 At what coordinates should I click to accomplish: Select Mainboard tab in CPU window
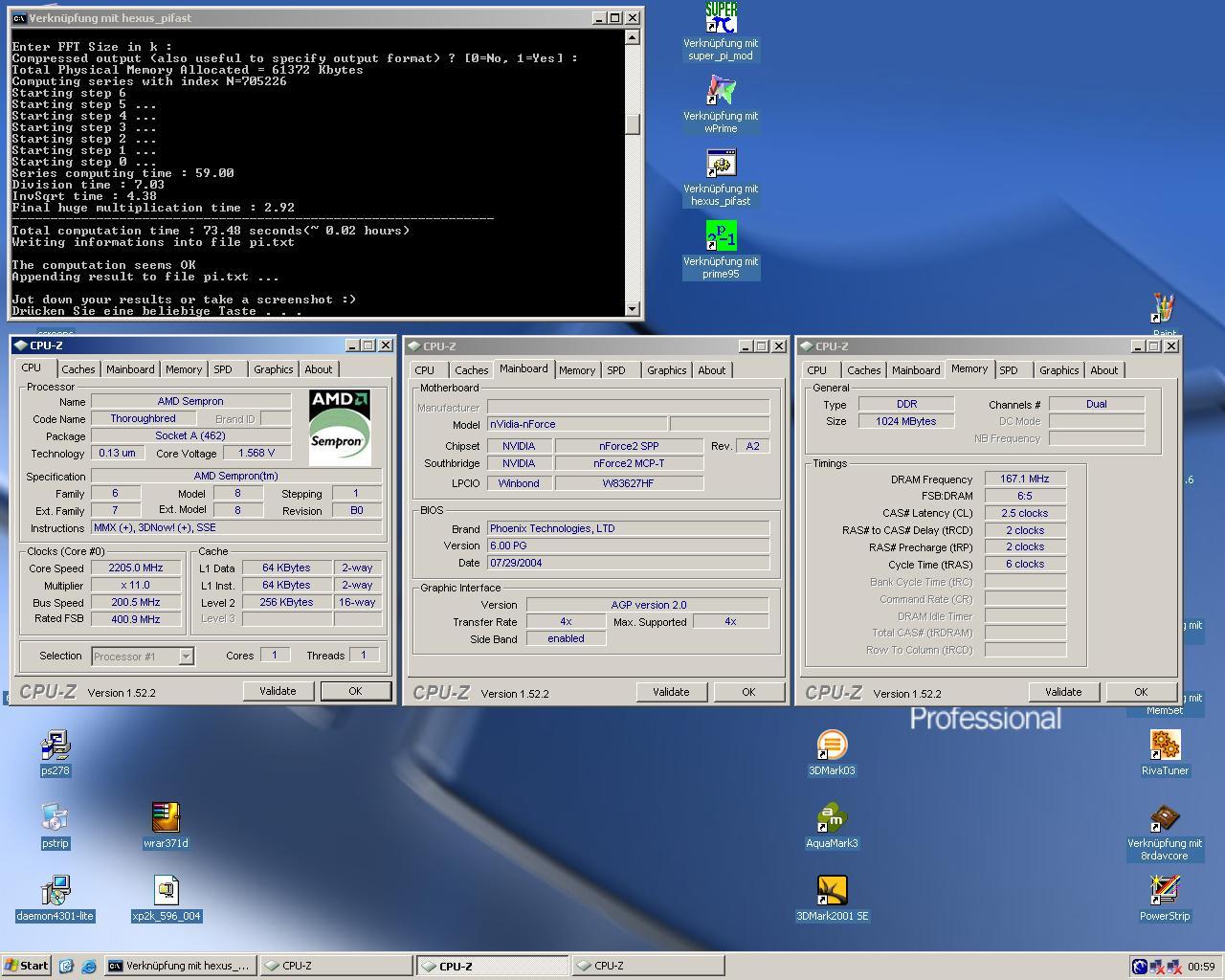(130, 369)
